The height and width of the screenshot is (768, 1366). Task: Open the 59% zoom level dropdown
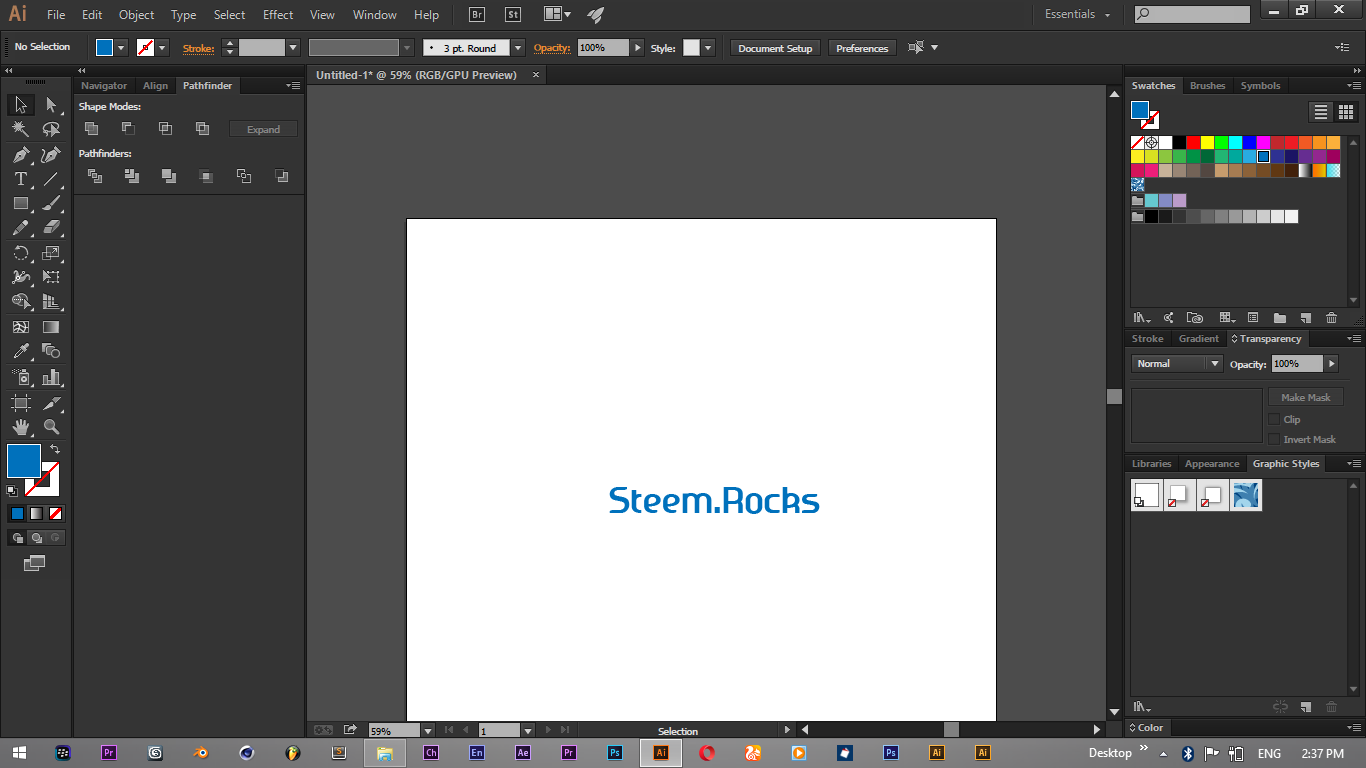[427, 731]
